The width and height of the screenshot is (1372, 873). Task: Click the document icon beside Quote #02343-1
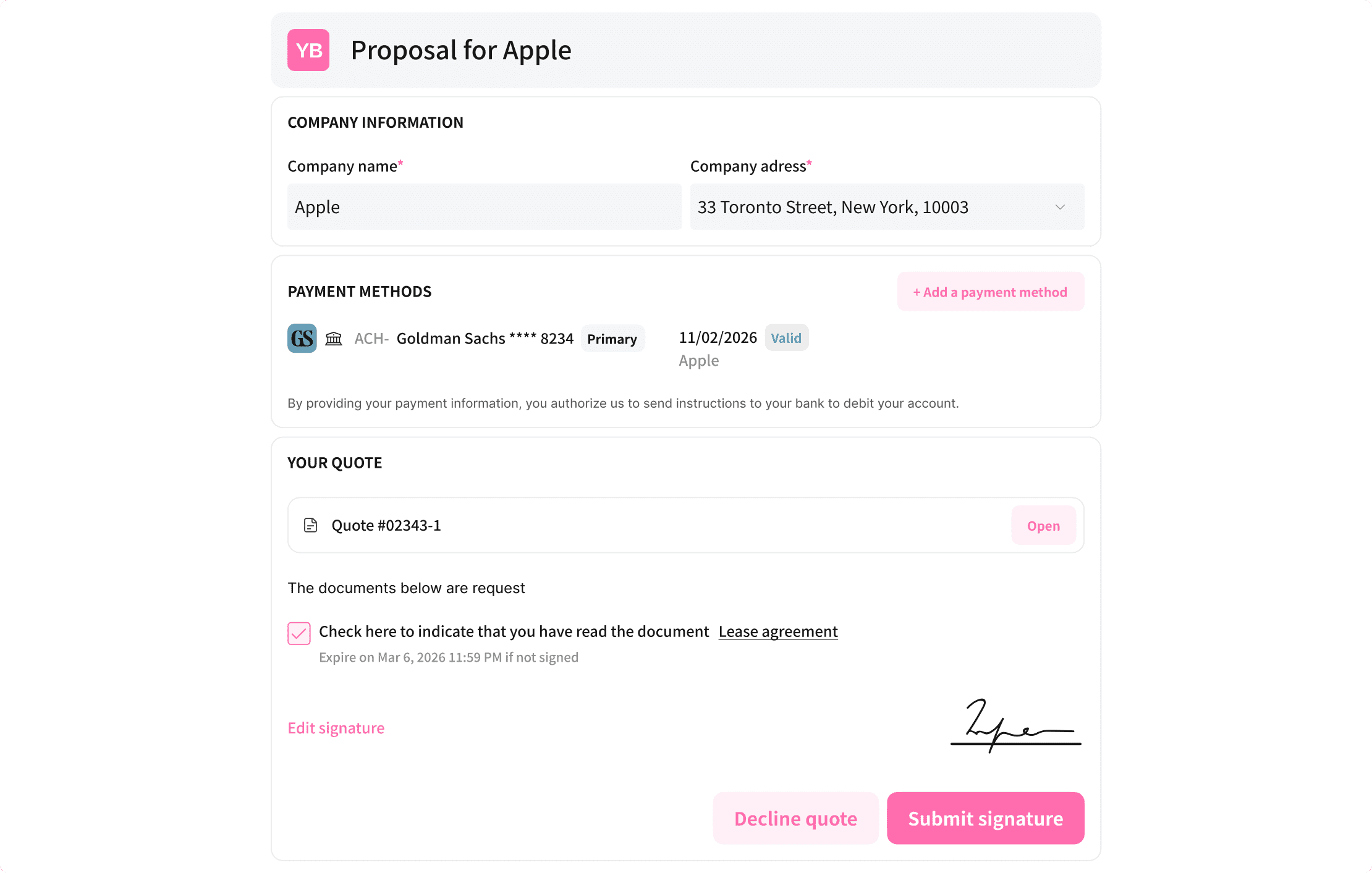point(310,525)
